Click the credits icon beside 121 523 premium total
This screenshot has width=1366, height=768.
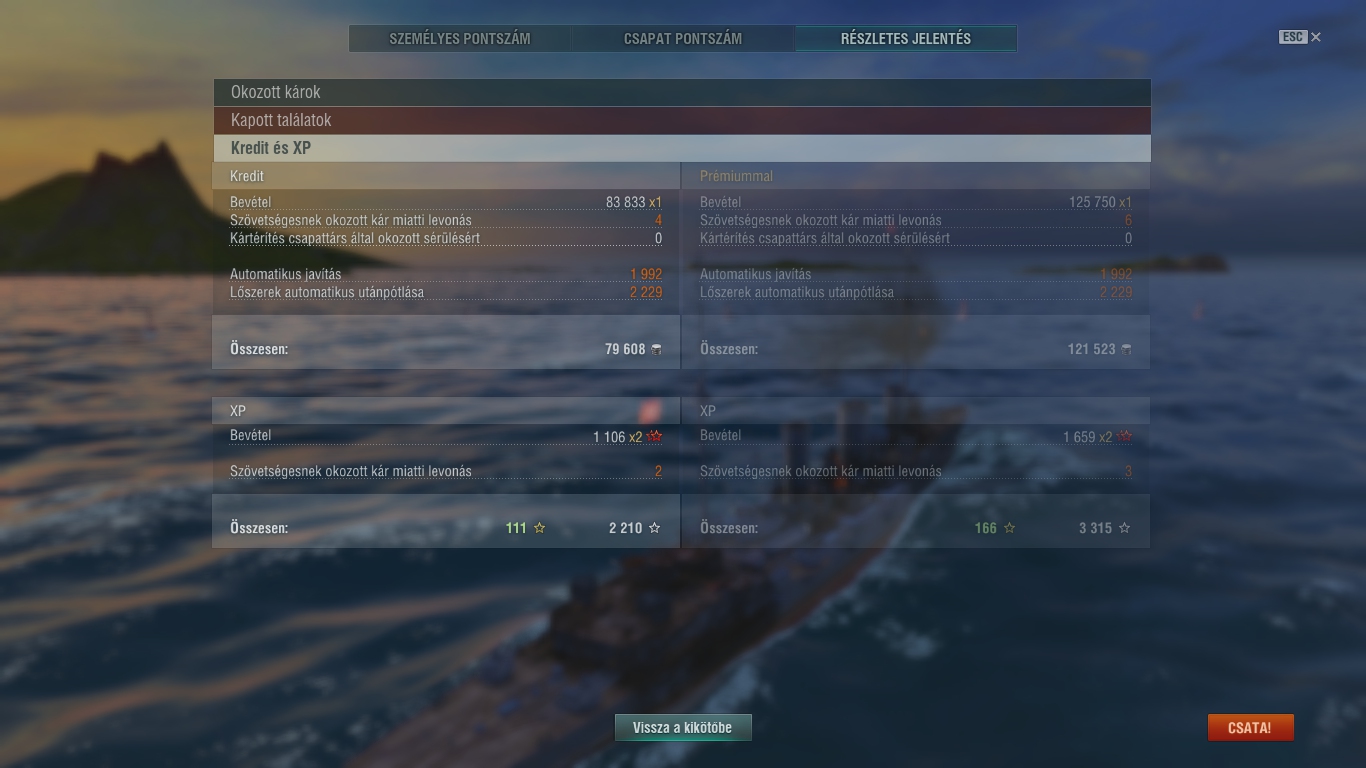coord(1127,349)
